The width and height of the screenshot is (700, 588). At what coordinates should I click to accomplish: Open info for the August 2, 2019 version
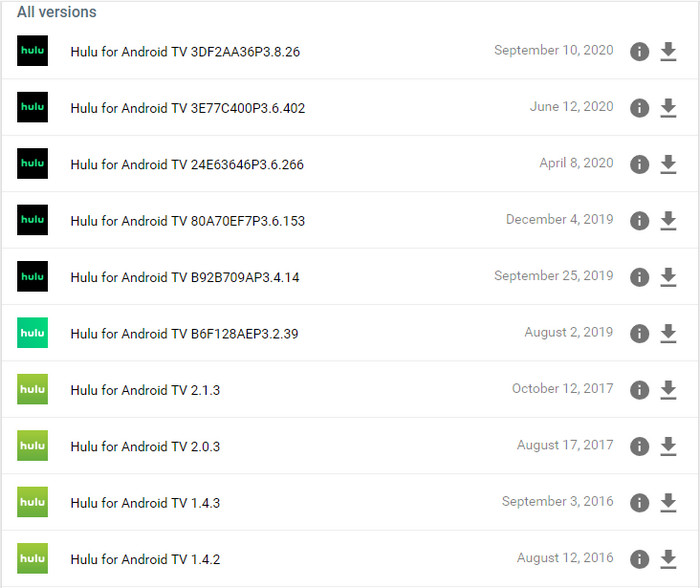[639, 334]
